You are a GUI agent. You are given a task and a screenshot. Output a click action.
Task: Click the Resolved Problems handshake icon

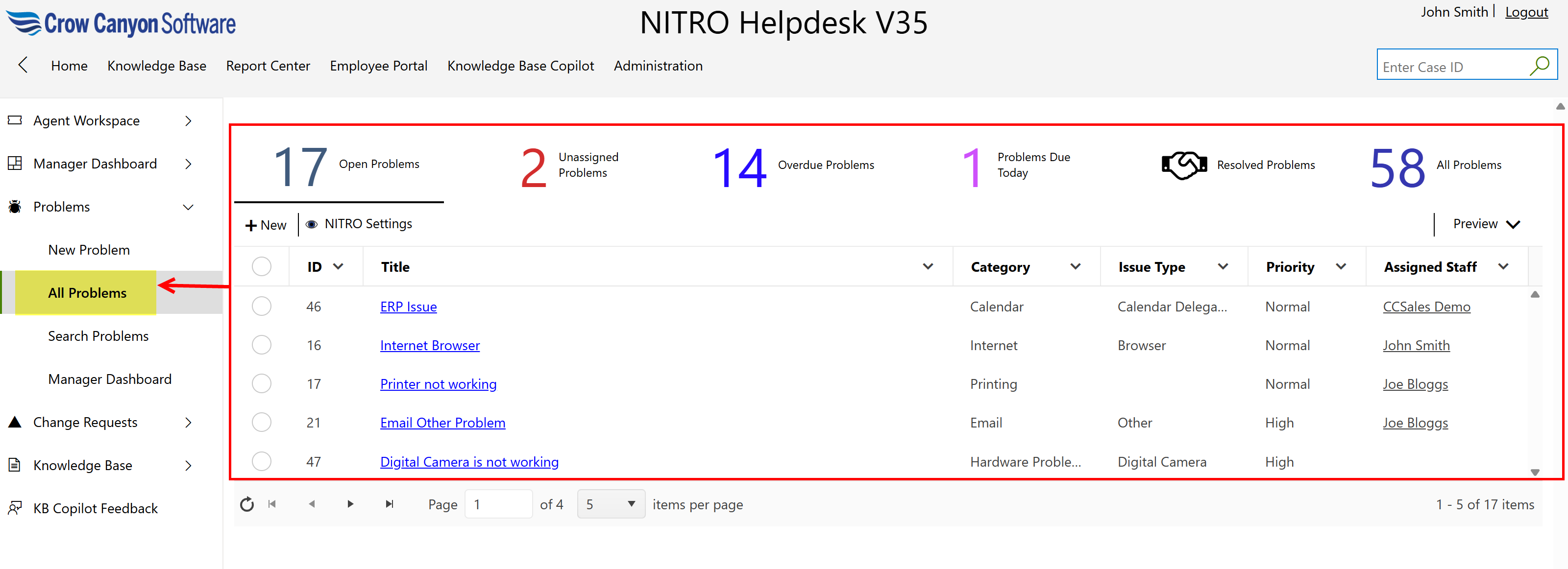(x=1183, y=165)
